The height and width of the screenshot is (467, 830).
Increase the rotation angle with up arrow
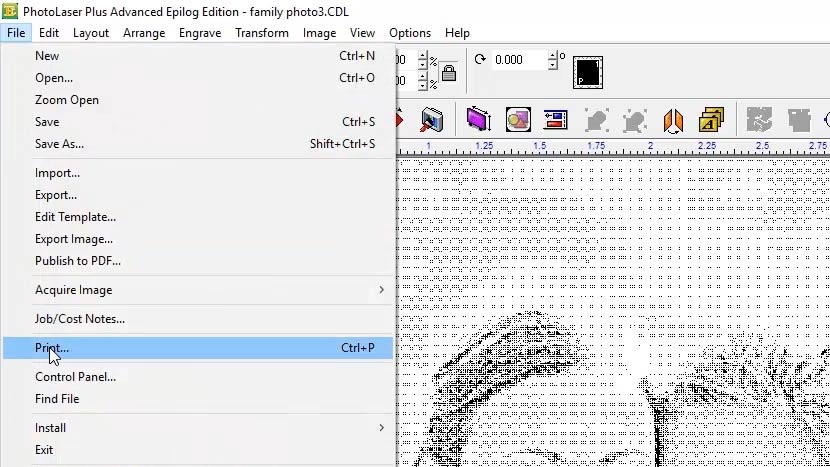pyautogui.click(x=553, y=54)
